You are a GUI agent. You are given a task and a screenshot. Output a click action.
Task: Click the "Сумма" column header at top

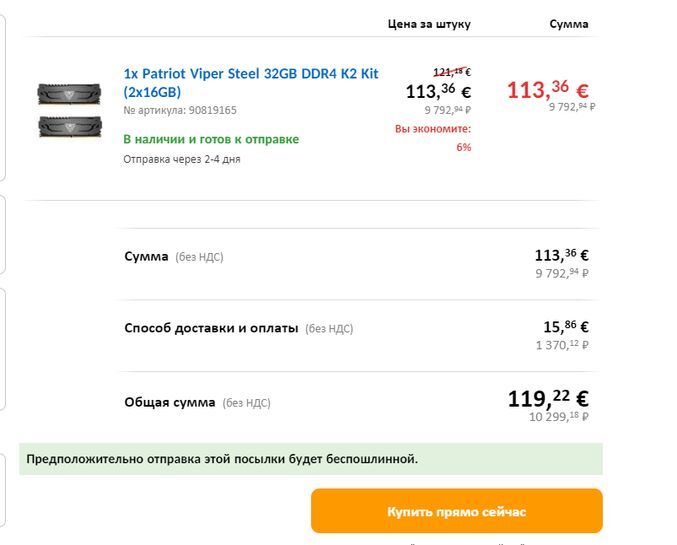569,24
